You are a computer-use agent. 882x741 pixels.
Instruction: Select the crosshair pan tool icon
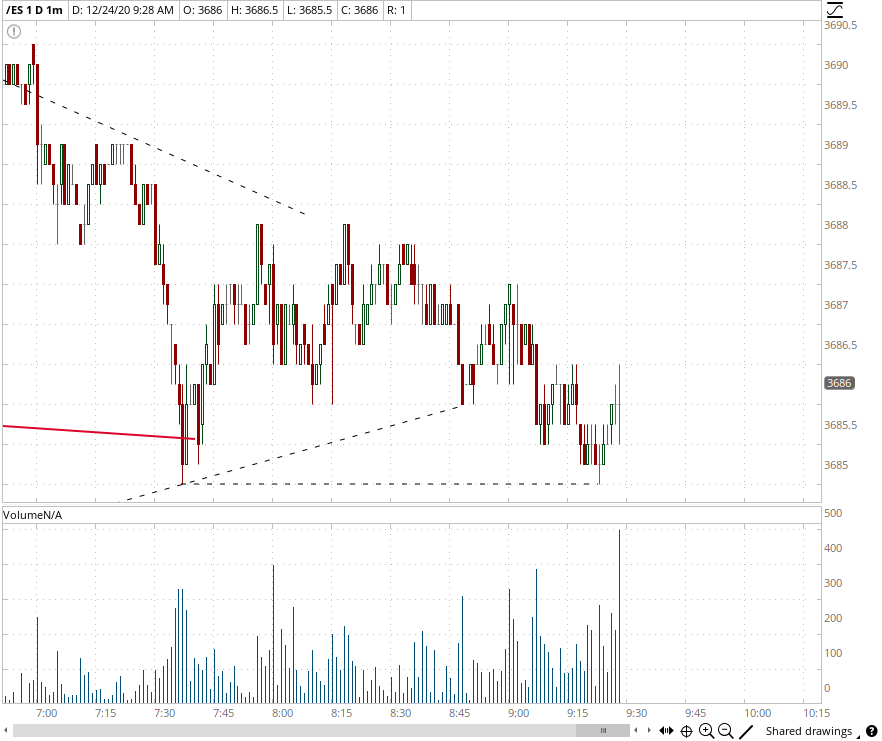coord(686,731)
